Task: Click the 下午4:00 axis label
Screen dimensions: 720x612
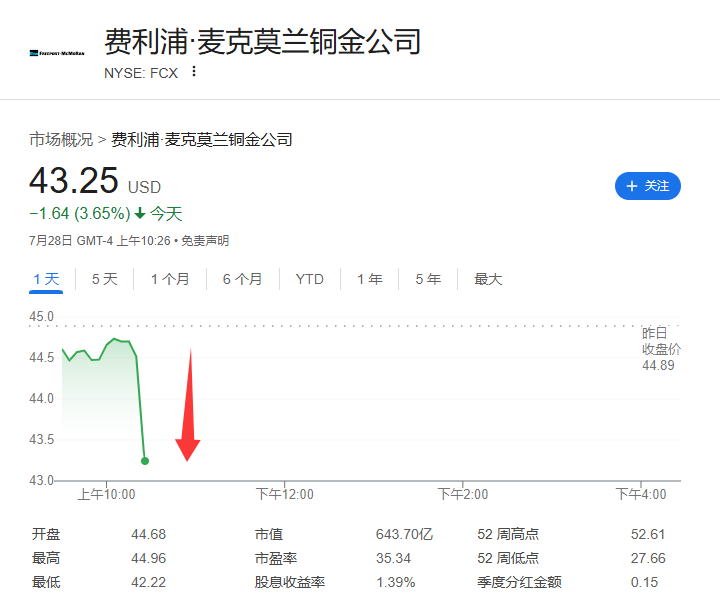Action: [x=641, y=494]
